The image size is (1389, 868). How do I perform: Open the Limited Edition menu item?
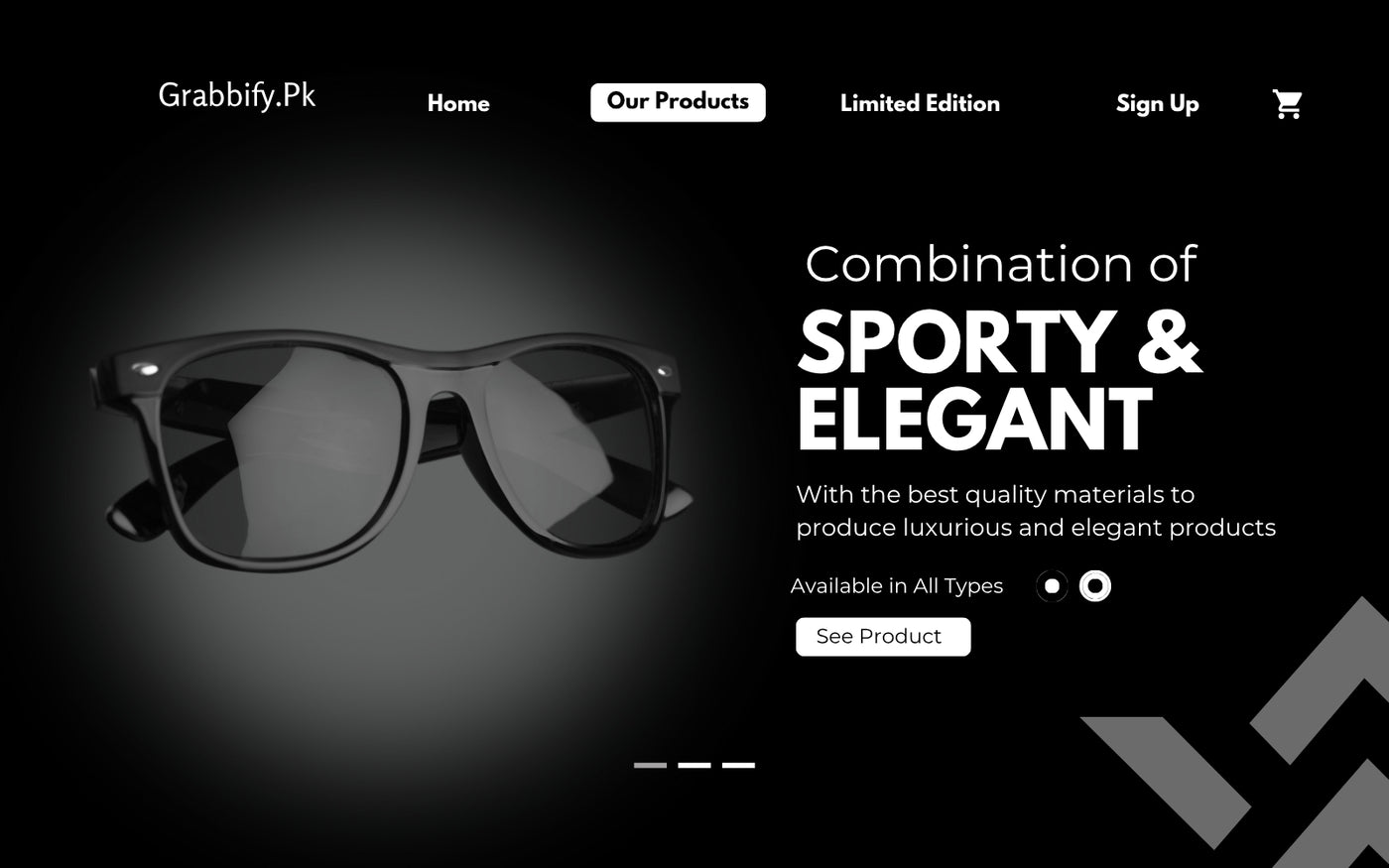click(x=920, y=103)
